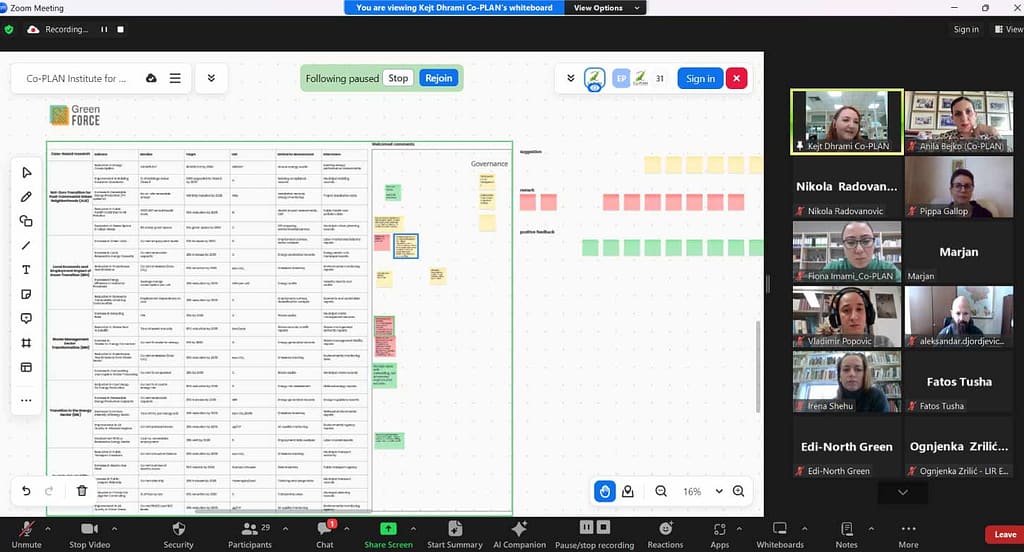
Task: Open View Options dropdown at top
Action: (597, 8)
